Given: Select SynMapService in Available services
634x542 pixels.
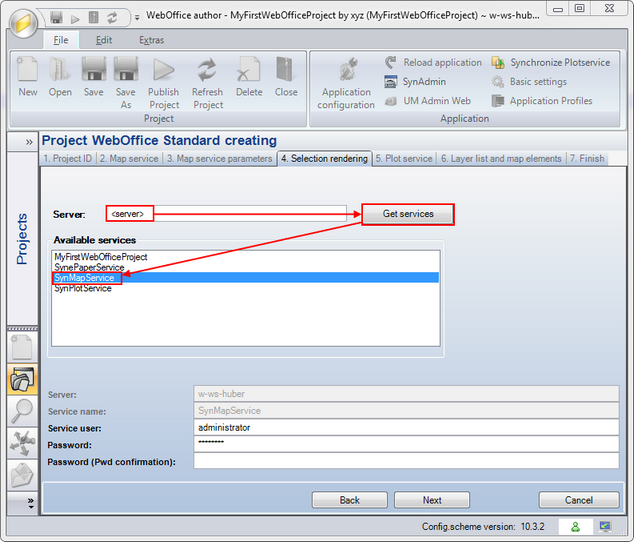Looking at the screenshot, I should (245, 278).
